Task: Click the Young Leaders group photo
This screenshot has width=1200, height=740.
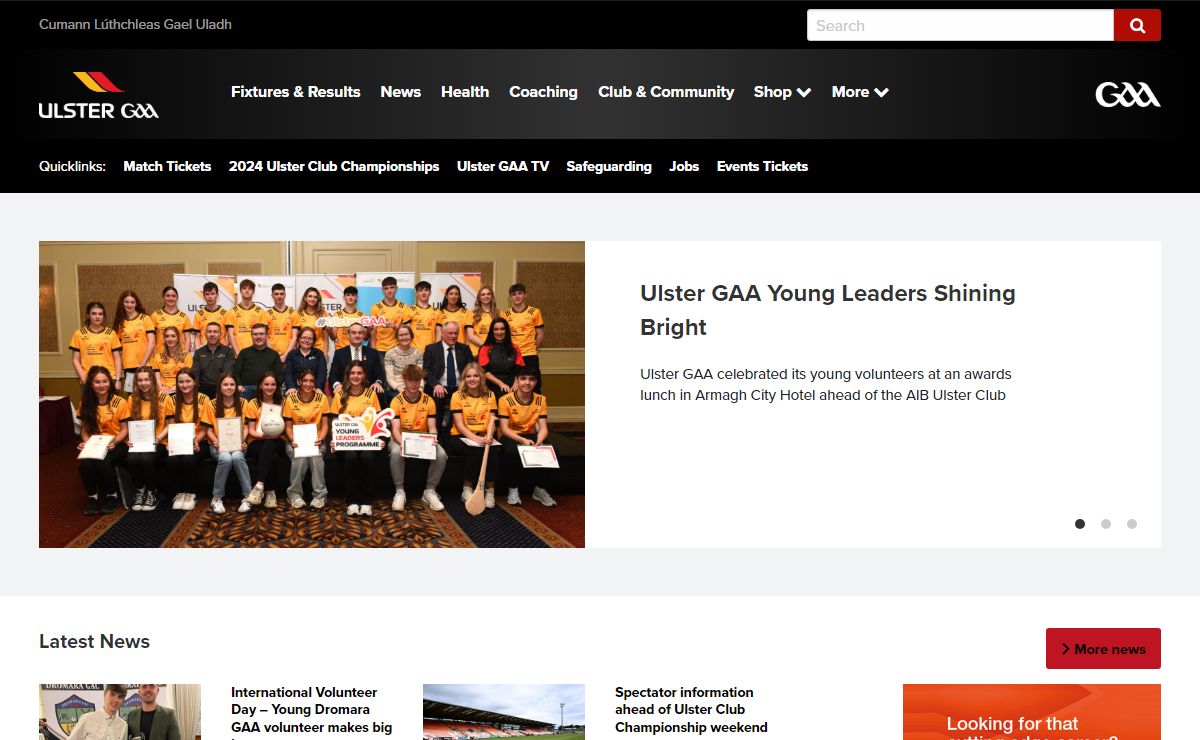Action: (x=312, y=394)
